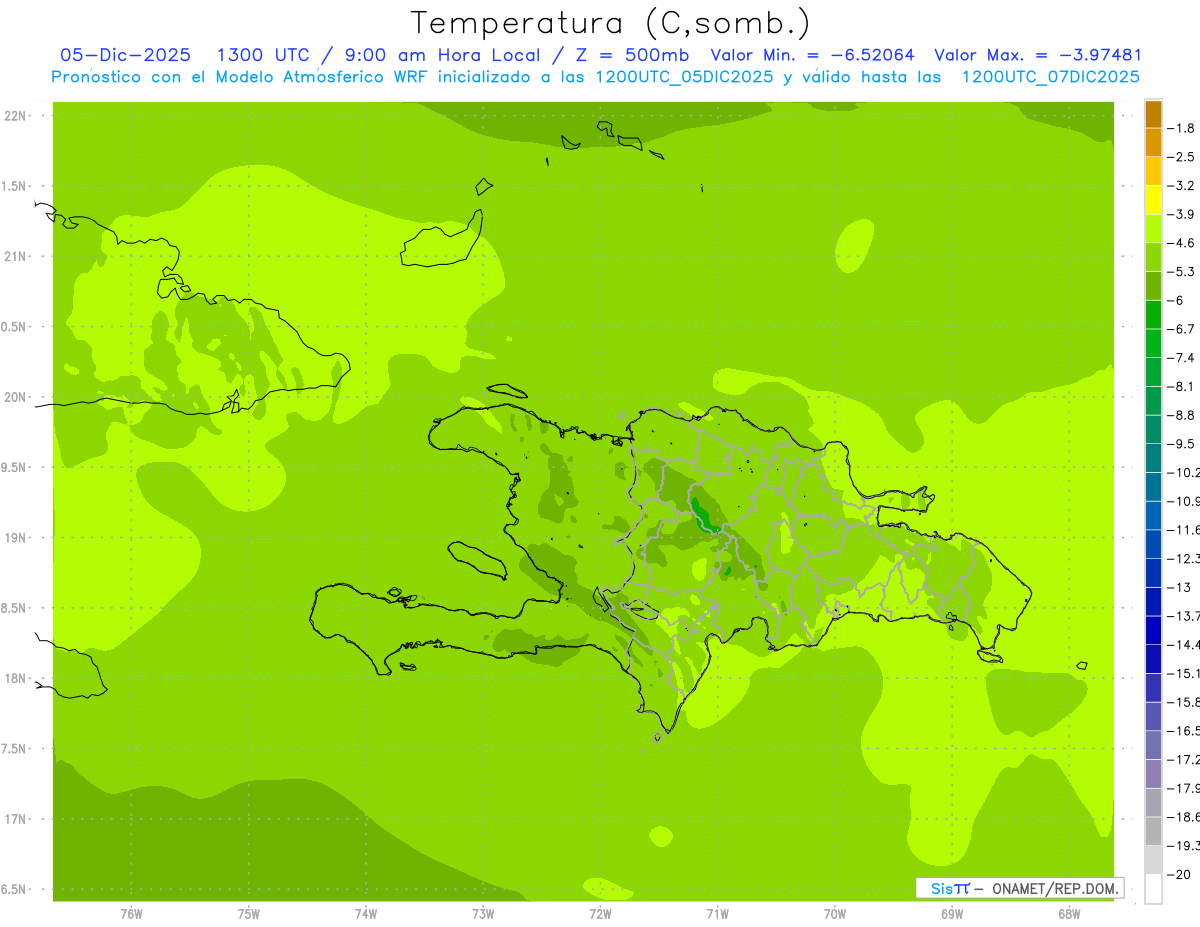Select the date label '05-Dic-2025'
This screenshot has height=927, width=1200.
tap(126, 55)
